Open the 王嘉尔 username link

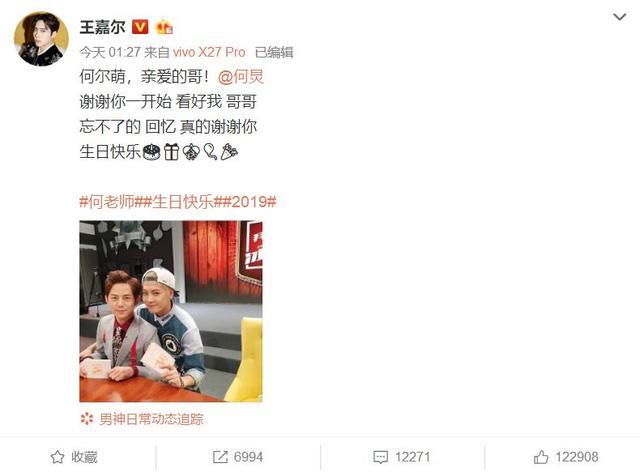coord(102,27)
